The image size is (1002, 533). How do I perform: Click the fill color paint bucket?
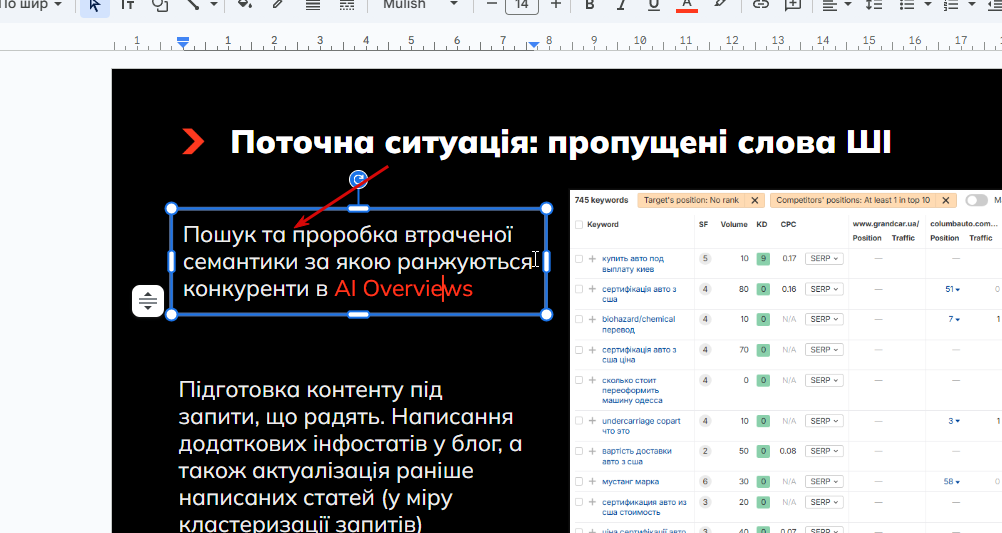click(244, 4)
